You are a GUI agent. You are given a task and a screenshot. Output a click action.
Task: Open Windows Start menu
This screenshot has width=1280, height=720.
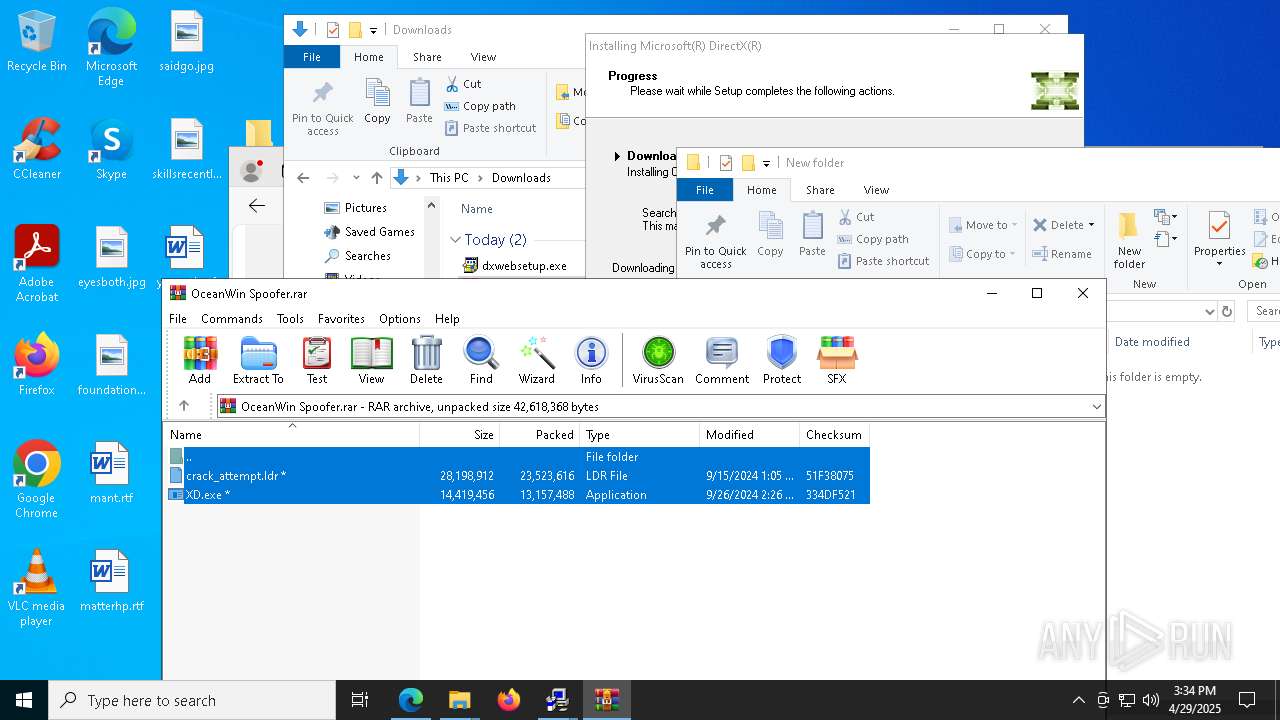tap(24, 700)
